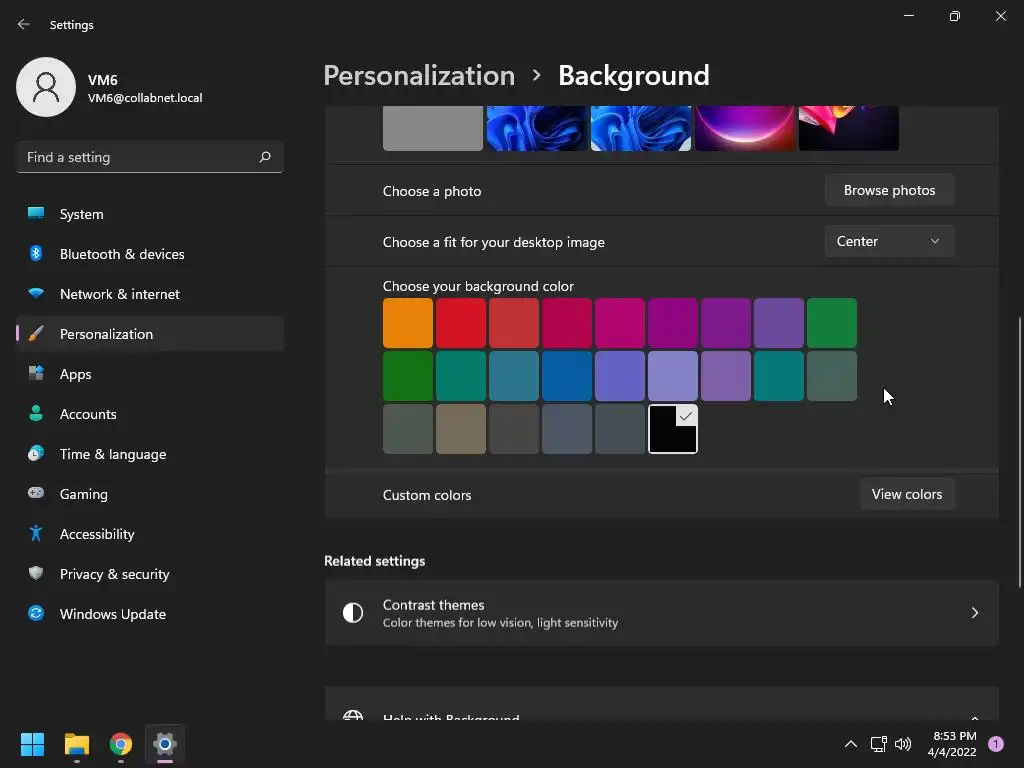Open the Center fit dropdown
The height and width of the screenshot is (768, 1024).
coord(889,241)
